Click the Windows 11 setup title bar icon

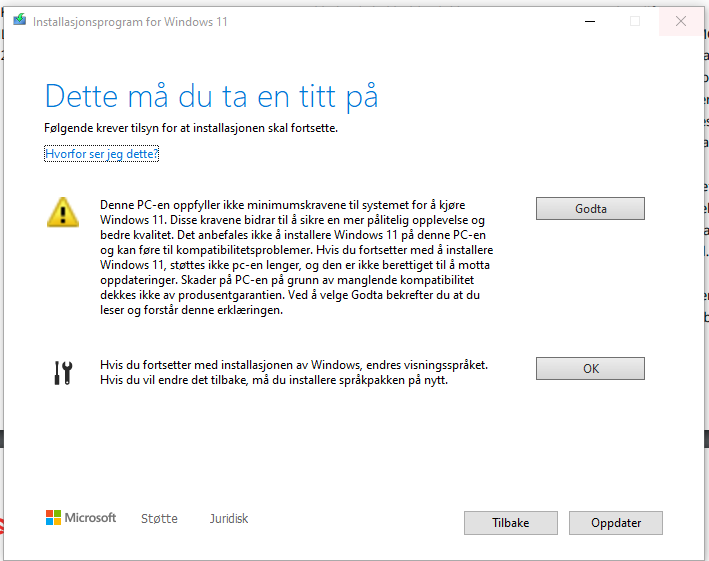click(19, 20)
